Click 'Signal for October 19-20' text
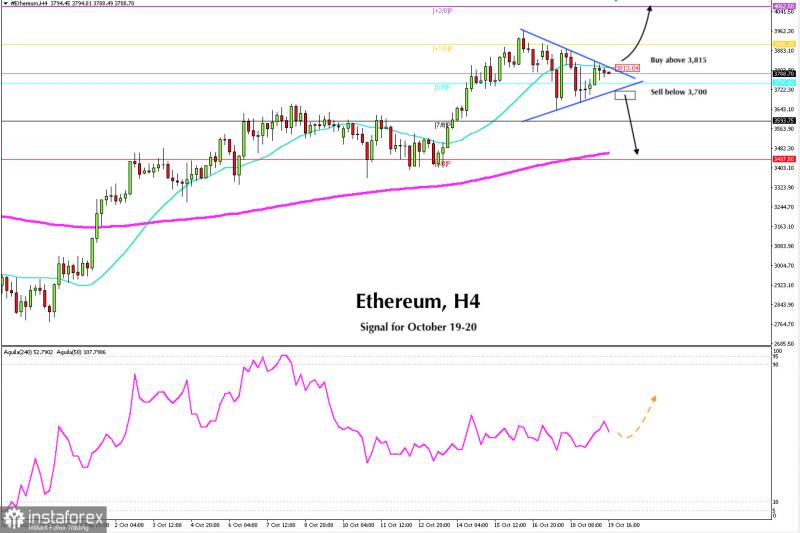Image resolution: width=800 pixels, height=533 pixels. pyautogui.click(x=418, y=327)
